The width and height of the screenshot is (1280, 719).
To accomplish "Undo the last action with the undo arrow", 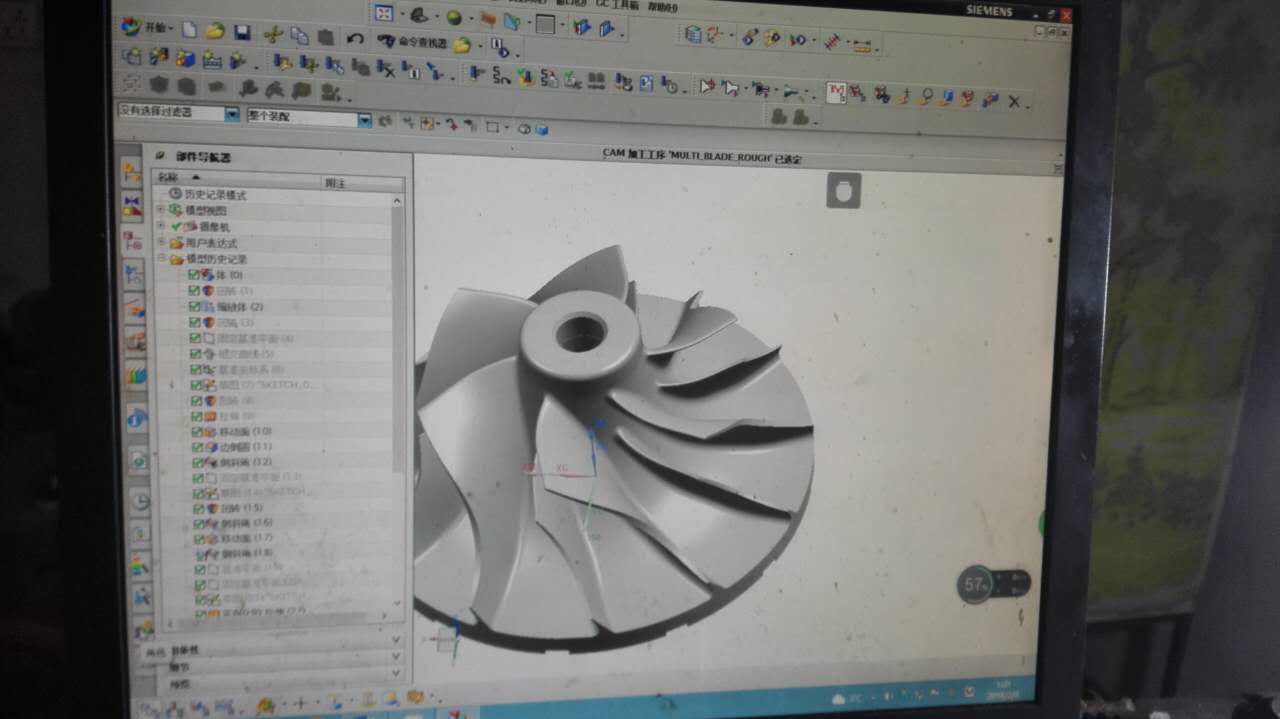I will point(354,38).
